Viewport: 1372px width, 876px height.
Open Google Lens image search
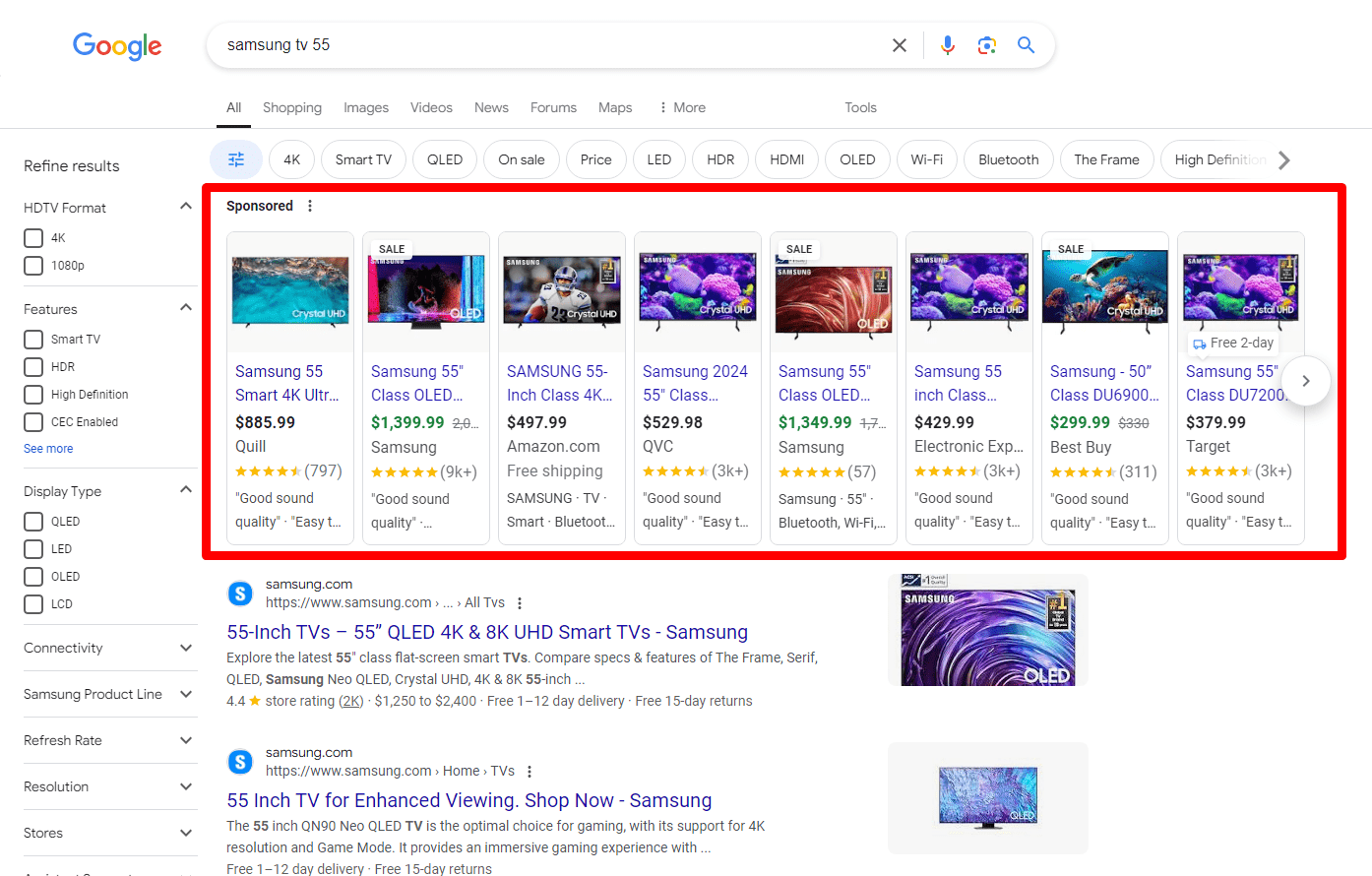[986, 44]
